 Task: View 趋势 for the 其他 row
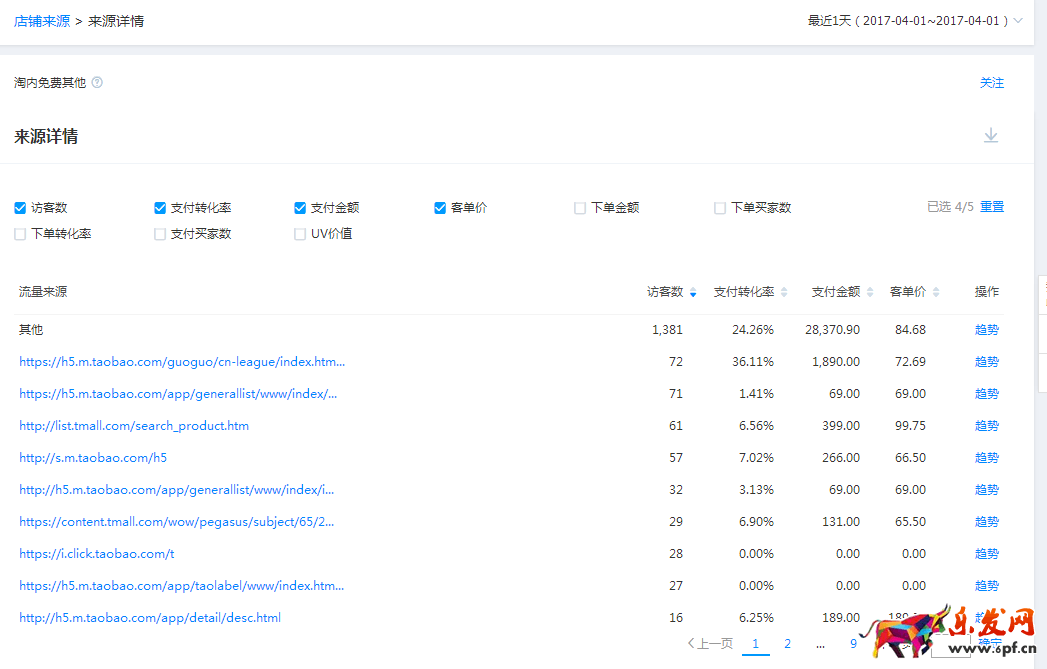[x=986, y=330]
